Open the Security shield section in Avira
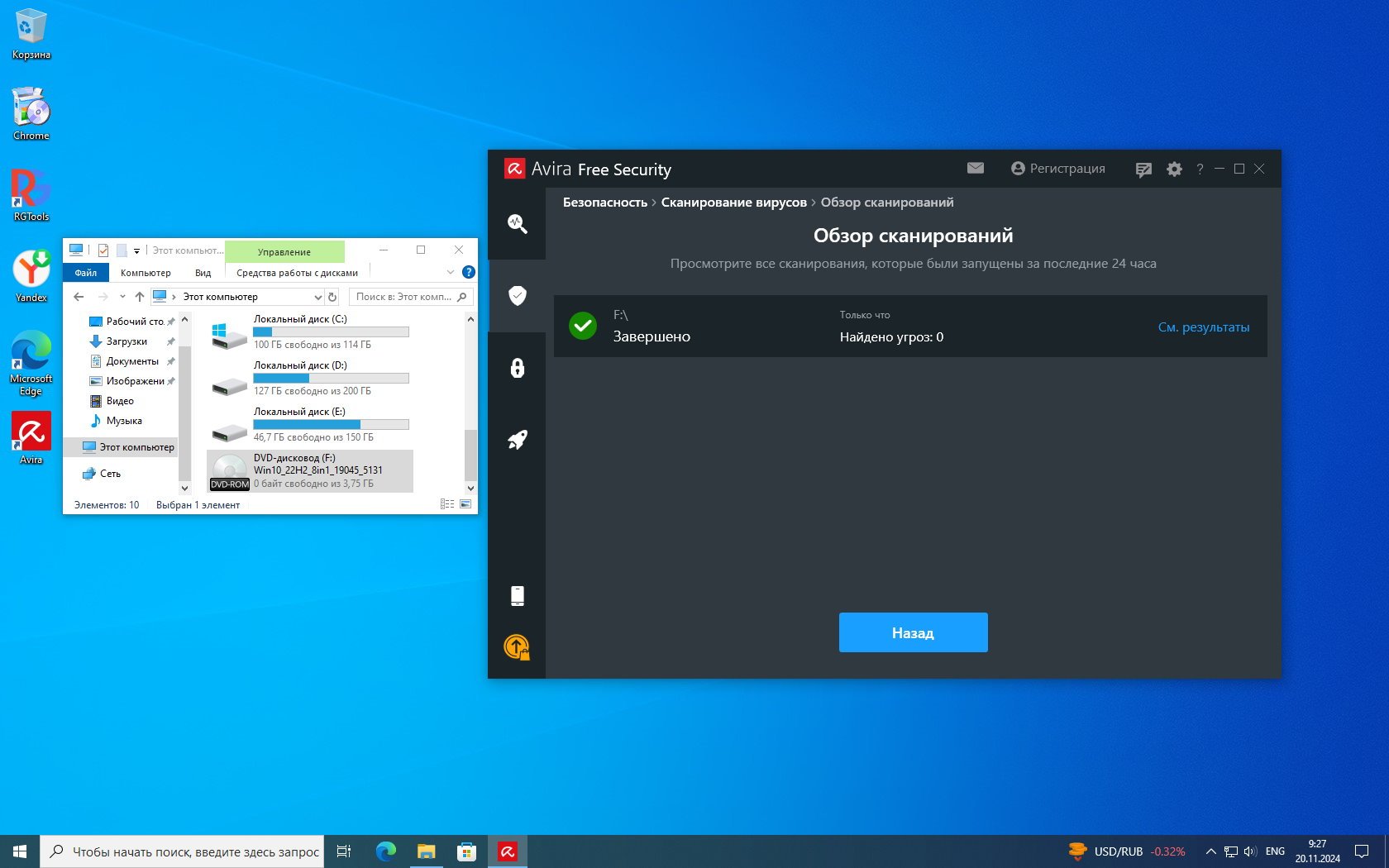Image resolution: width=1389 pixels, height=868 pixels. pyautogui.click(x=517, y=295)
